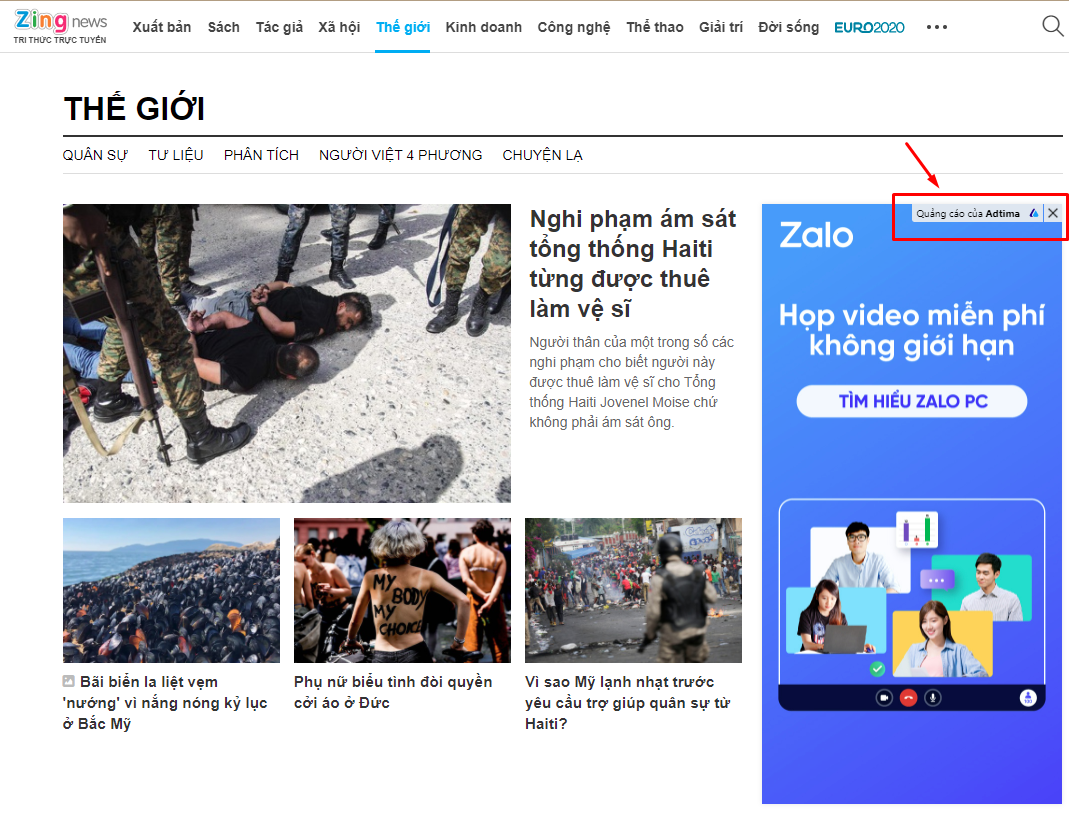Open the Germany protest thumbnail
1069x816 pixels.
pyautogui.click(x=402, y=590)
